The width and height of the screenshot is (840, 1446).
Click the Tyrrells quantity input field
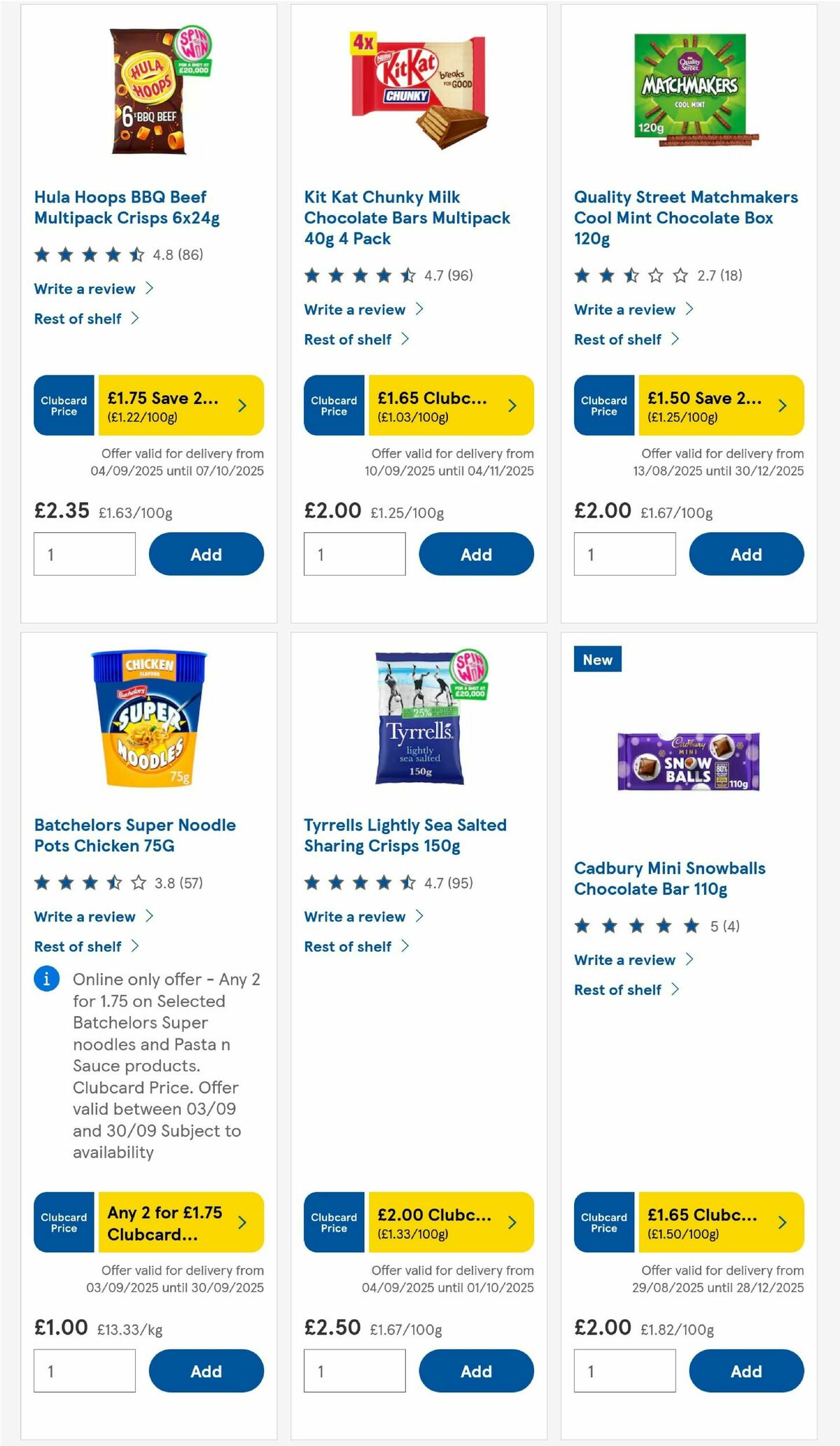354,1370
